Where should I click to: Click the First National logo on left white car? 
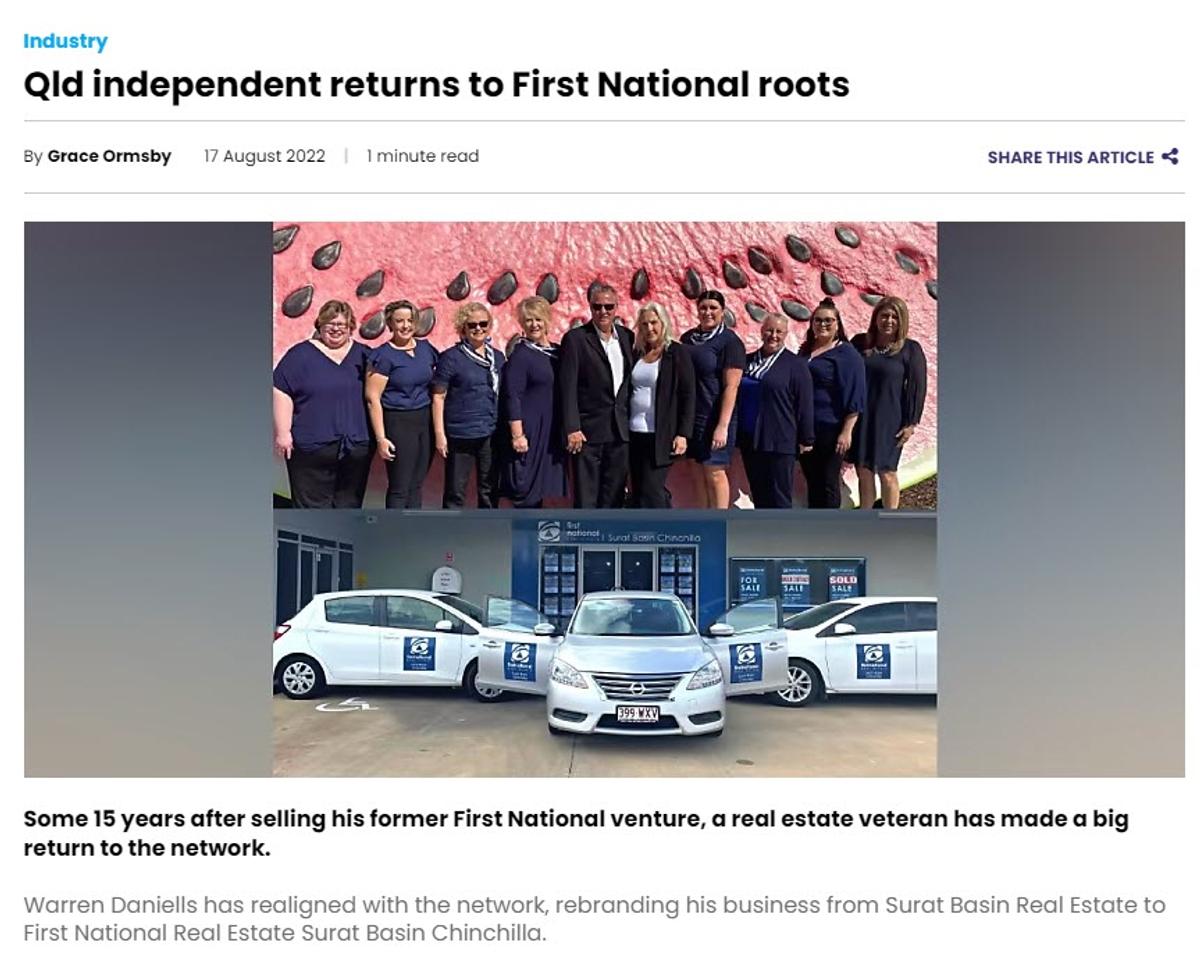coord(419,653)
